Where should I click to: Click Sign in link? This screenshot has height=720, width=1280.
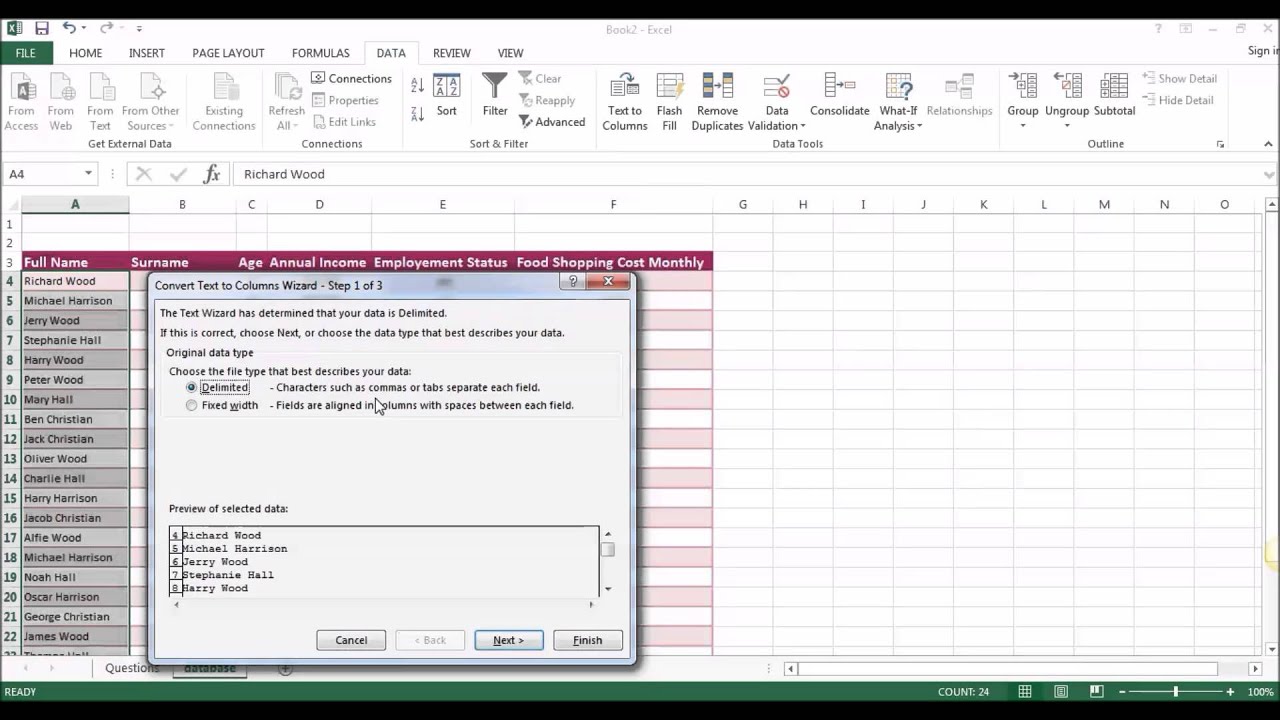[x=1263, y=51]
